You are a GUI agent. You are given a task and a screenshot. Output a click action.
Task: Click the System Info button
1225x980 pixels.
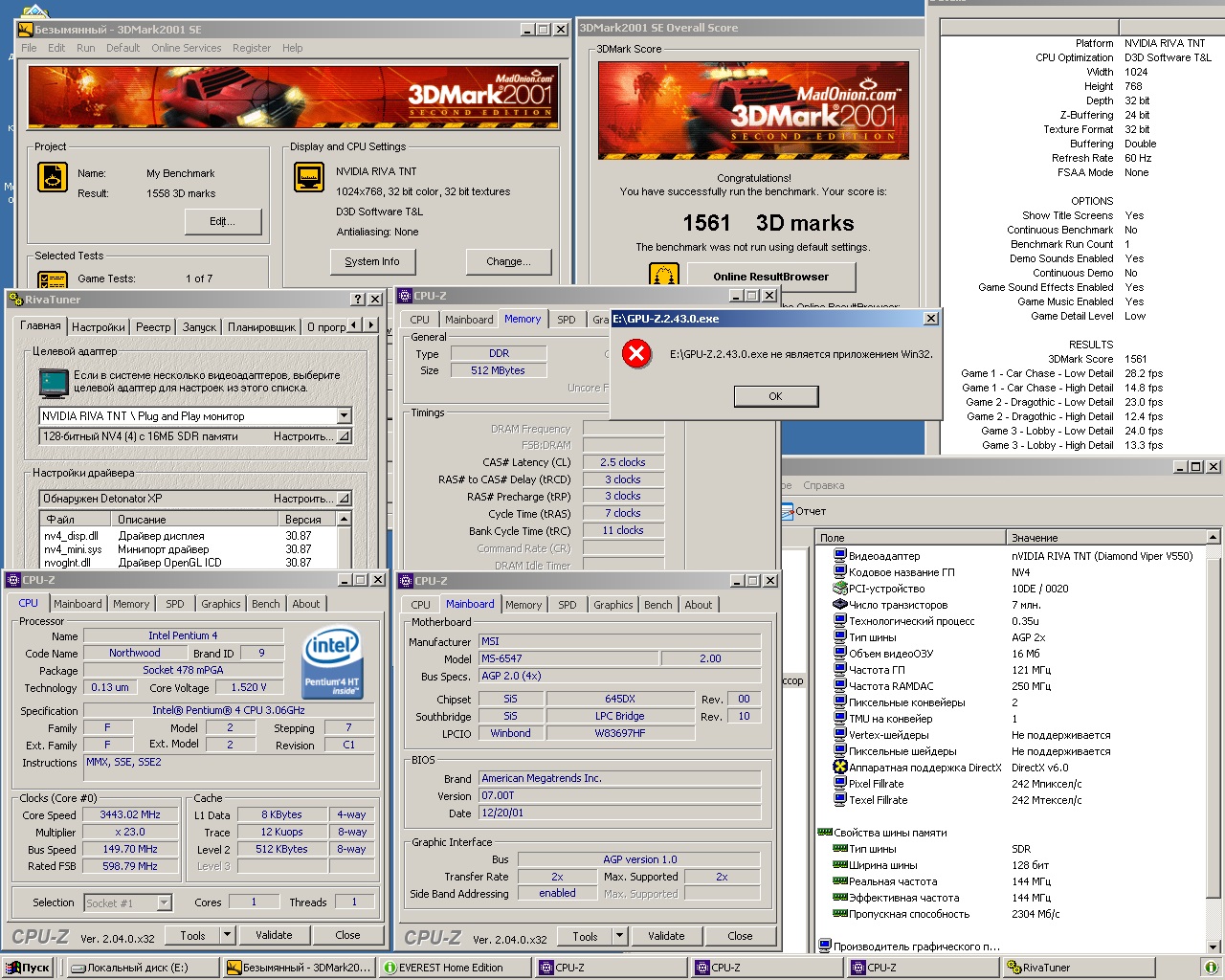click(x=372, y=261)
